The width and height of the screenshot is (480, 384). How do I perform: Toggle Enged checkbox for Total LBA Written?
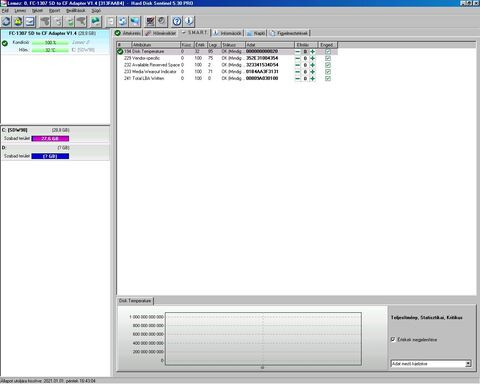328,78
